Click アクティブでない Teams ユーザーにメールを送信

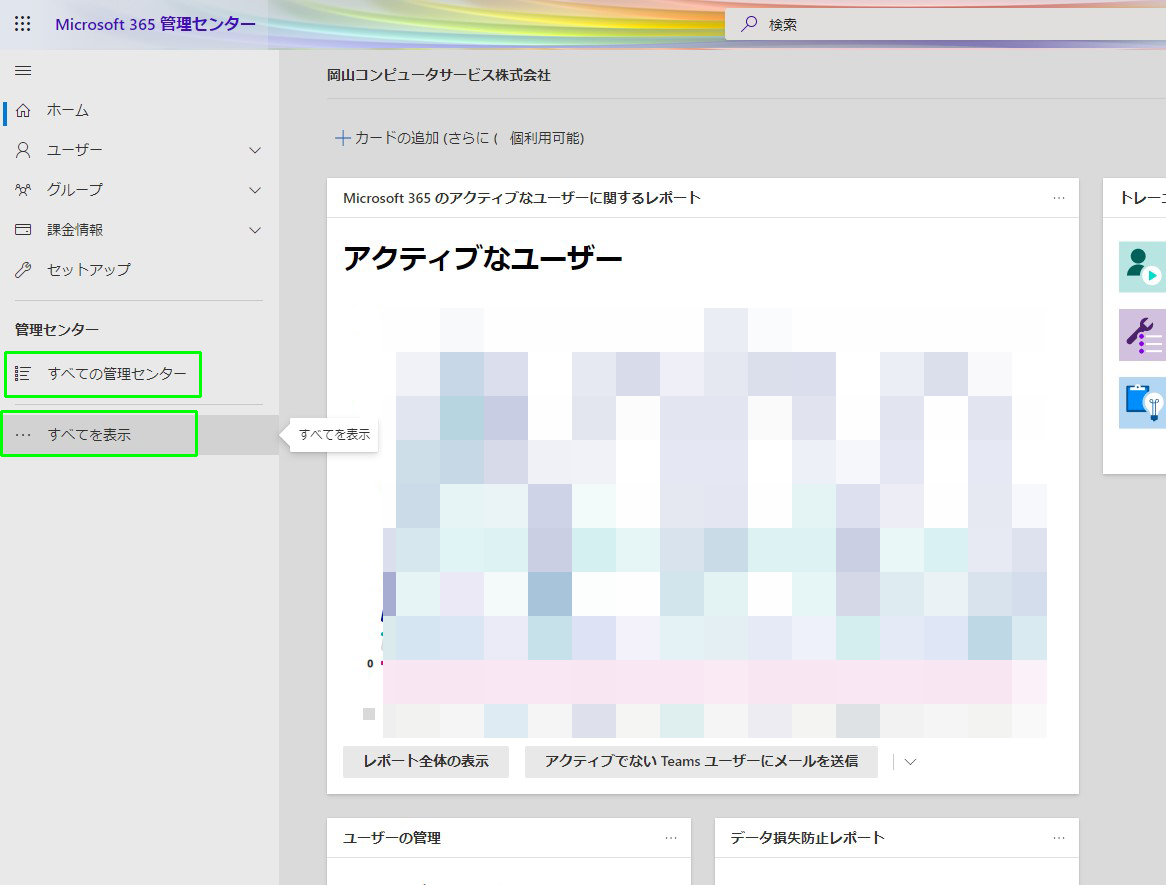coord(701,762)
